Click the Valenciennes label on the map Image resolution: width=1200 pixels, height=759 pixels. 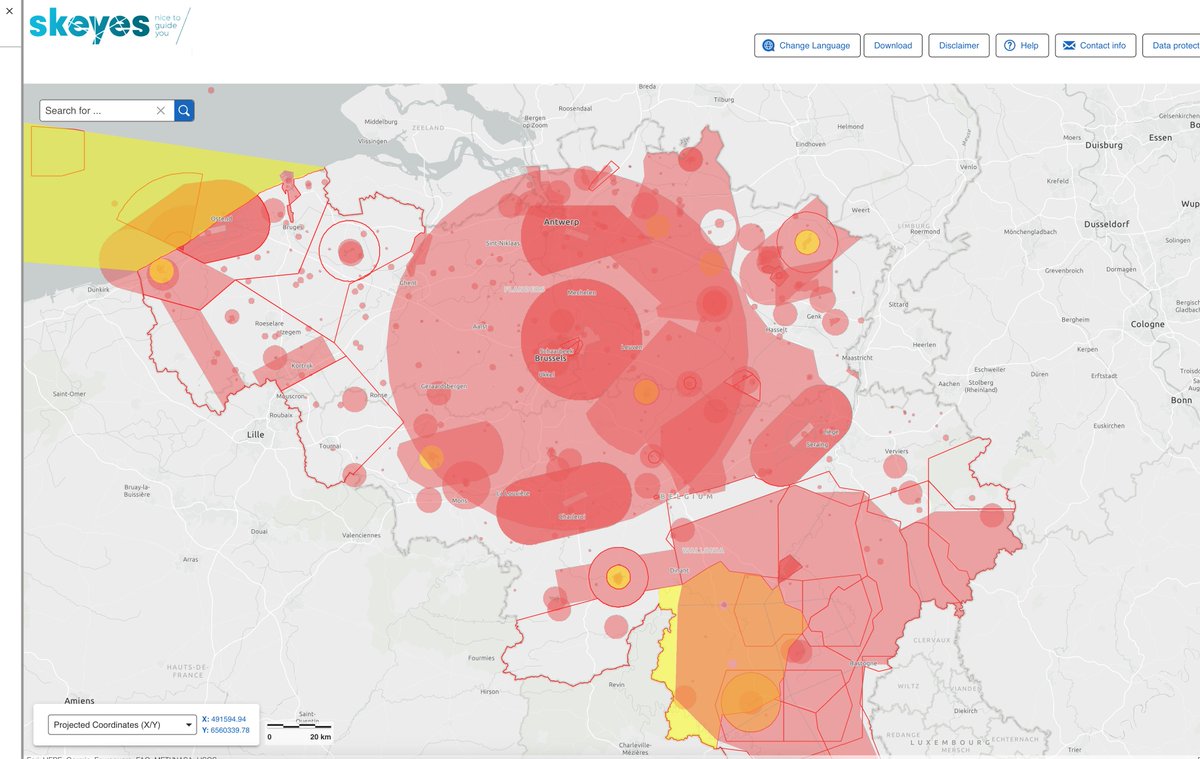point(361,535)
